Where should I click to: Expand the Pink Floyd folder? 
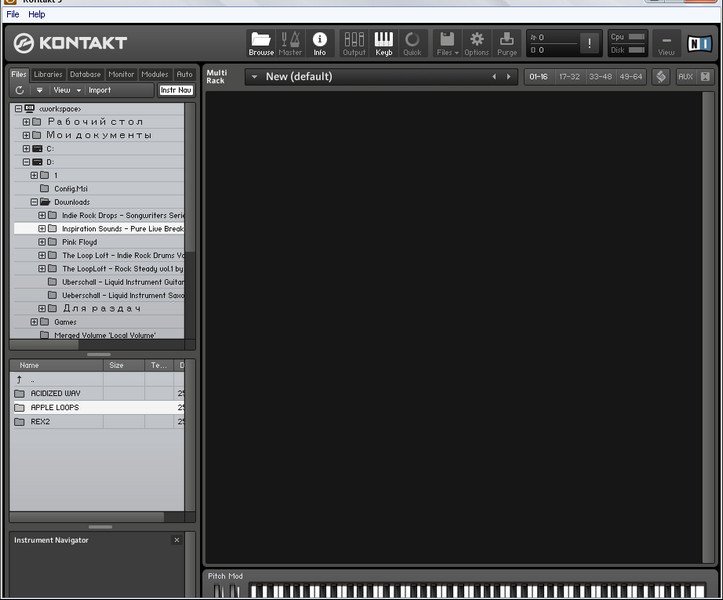coord(42,242)
